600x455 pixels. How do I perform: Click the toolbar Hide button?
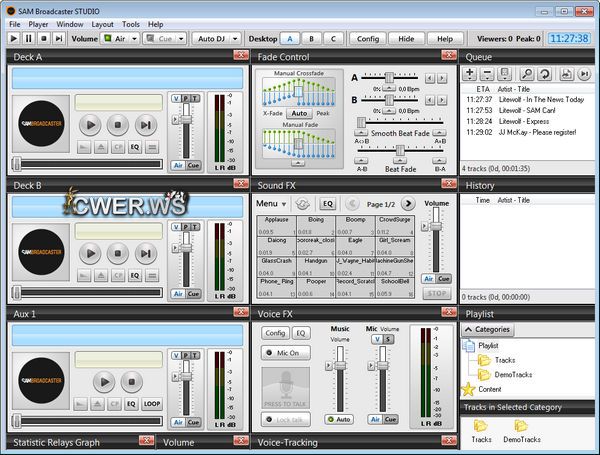406,39
